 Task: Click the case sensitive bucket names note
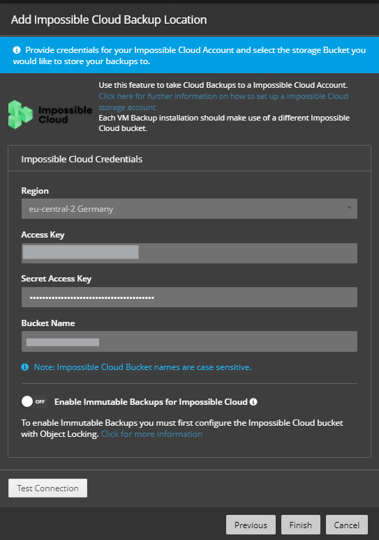[143, 367]
